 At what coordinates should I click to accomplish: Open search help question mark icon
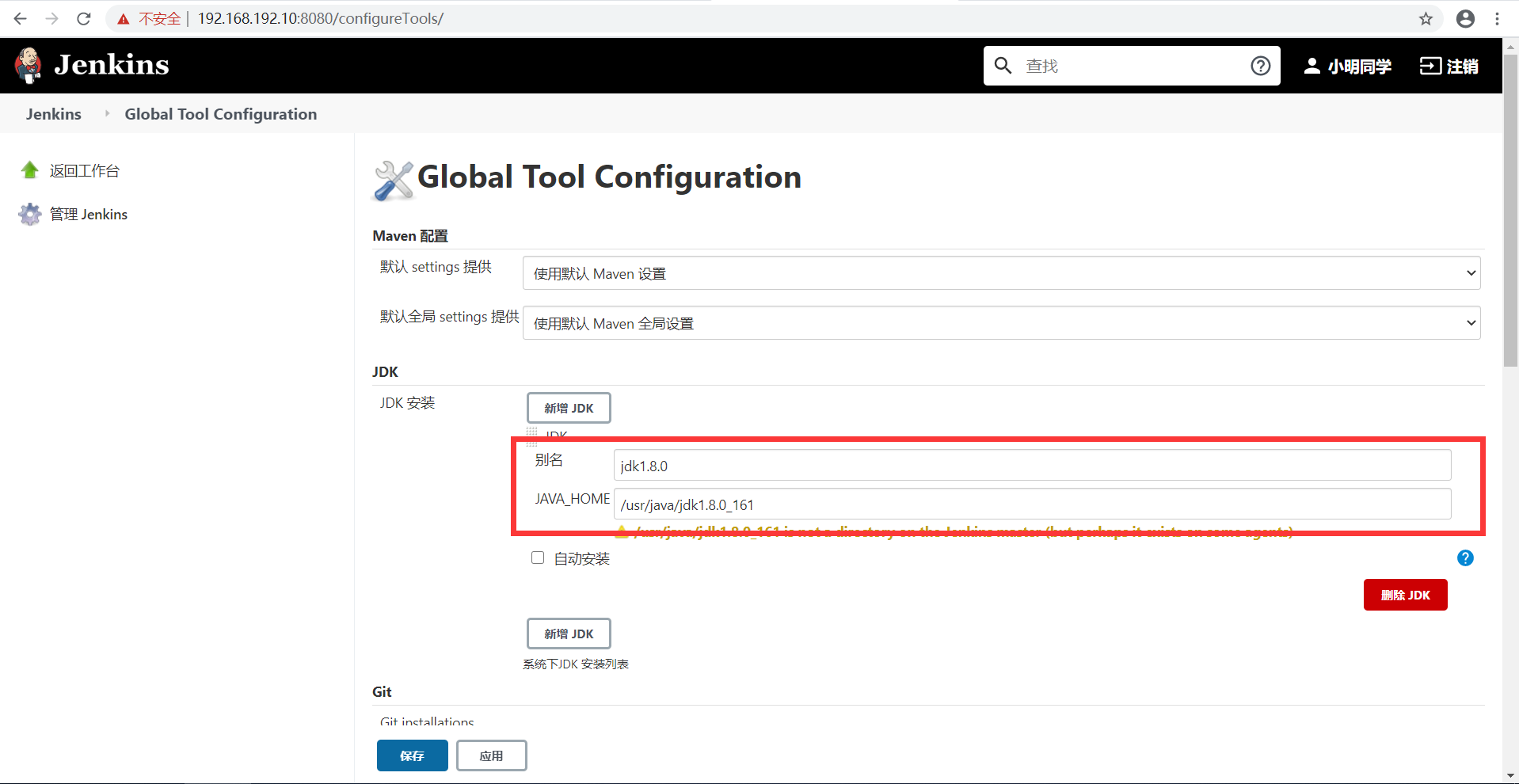click(x=1261, y=66)
